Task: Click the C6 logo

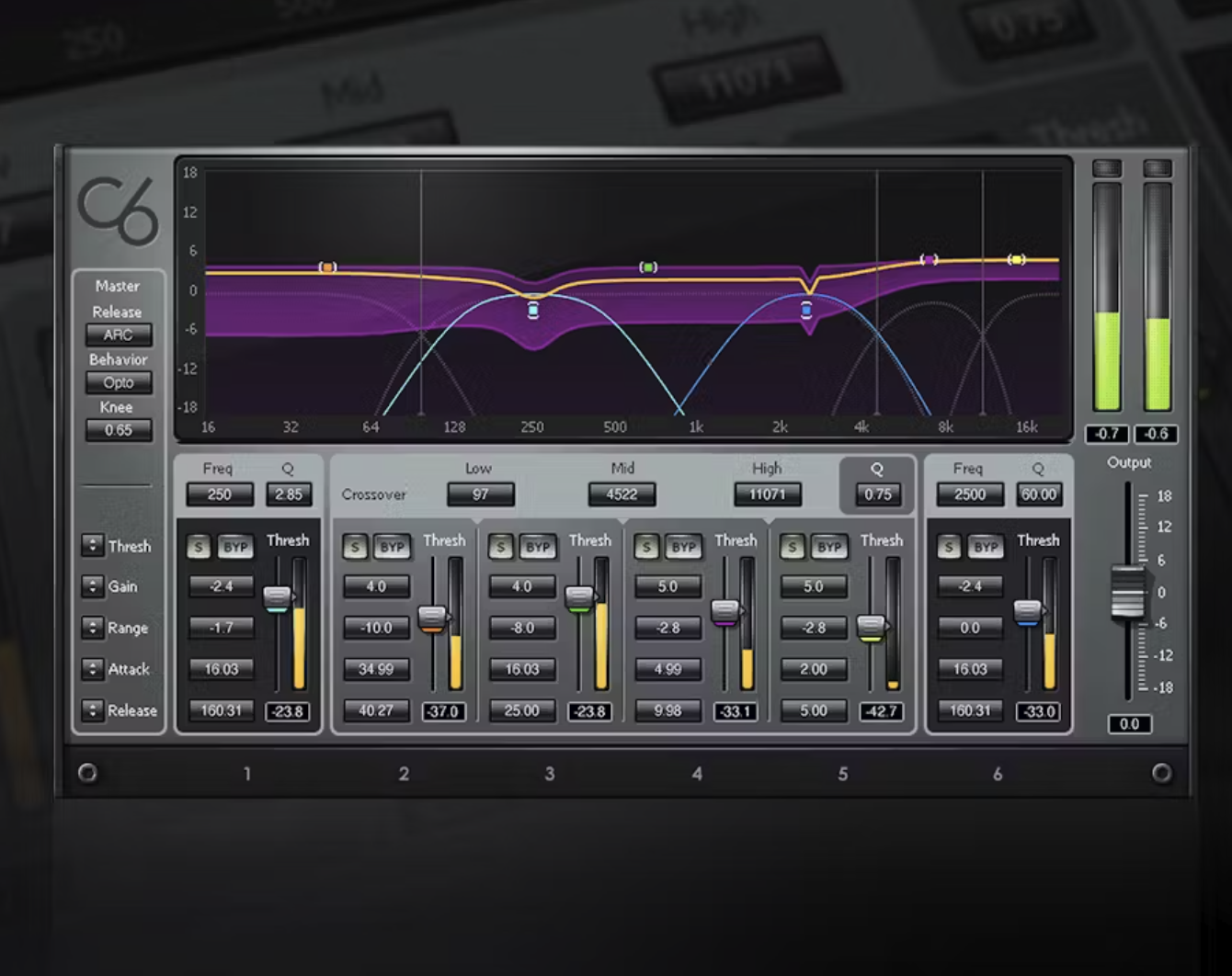Action: click(119, 210)
